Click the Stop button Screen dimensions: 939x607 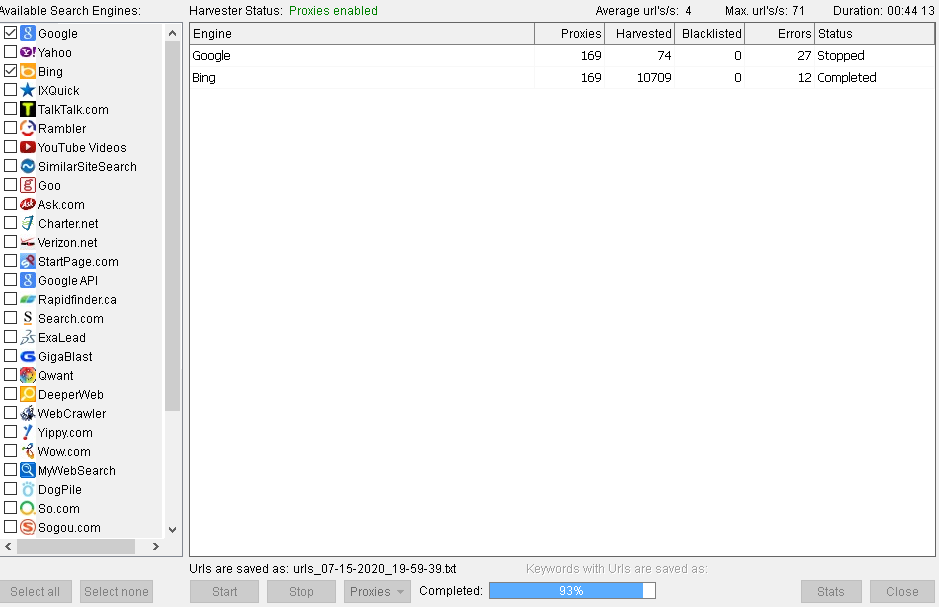301,591
